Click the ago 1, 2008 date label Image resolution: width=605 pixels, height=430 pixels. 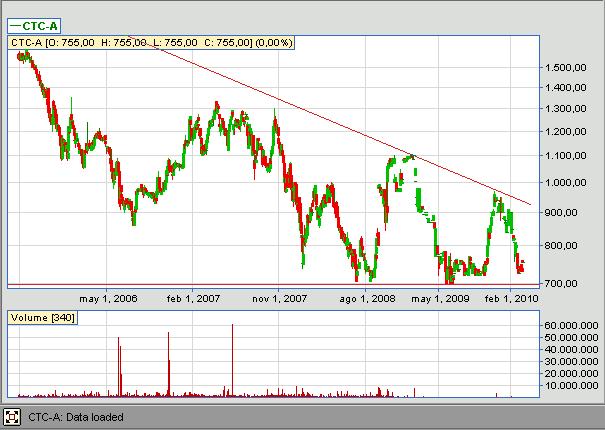pos(367,298)
